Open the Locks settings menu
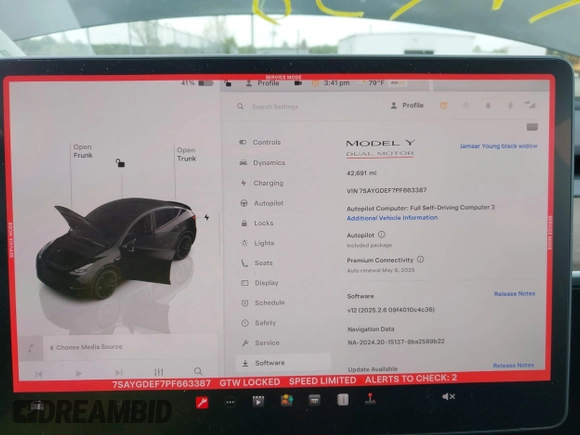This screenshot has height=435, width=580. (x=257, y=223)
